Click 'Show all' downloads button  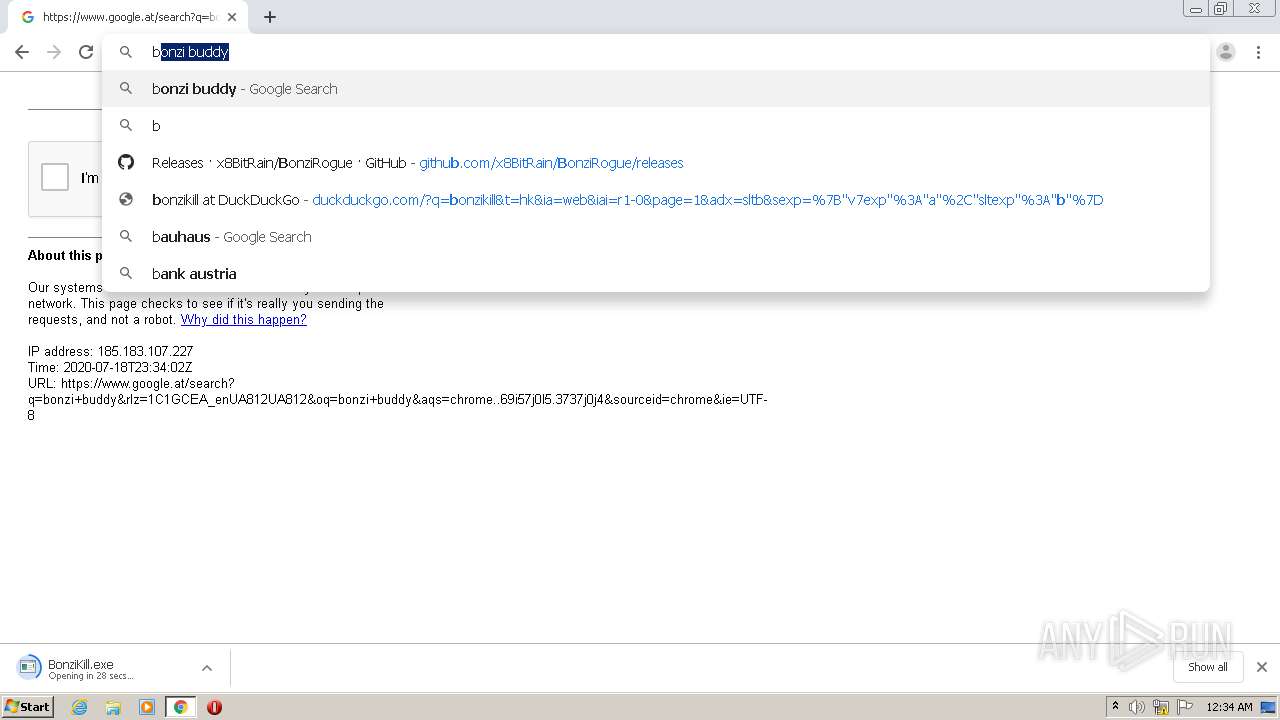pos(1208,667)
